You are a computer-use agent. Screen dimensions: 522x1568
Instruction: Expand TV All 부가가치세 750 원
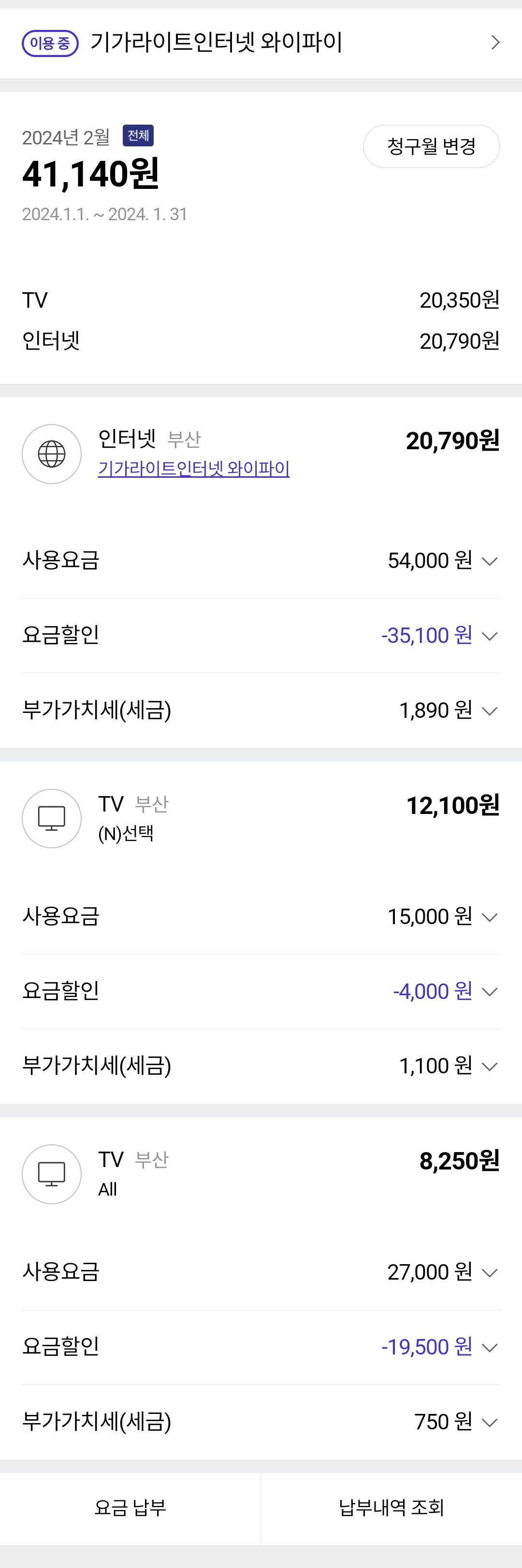pyautogui.click(x=490, y=1423)
